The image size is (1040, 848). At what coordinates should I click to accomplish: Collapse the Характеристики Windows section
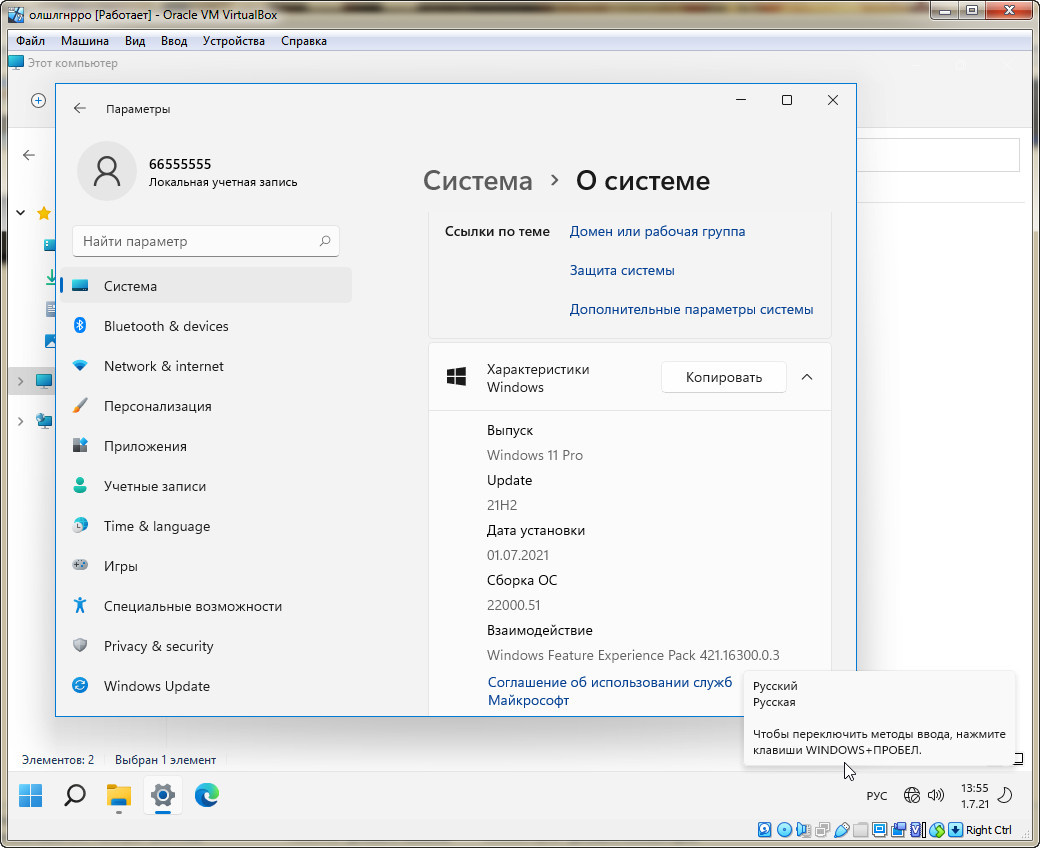tap(808, 377)
